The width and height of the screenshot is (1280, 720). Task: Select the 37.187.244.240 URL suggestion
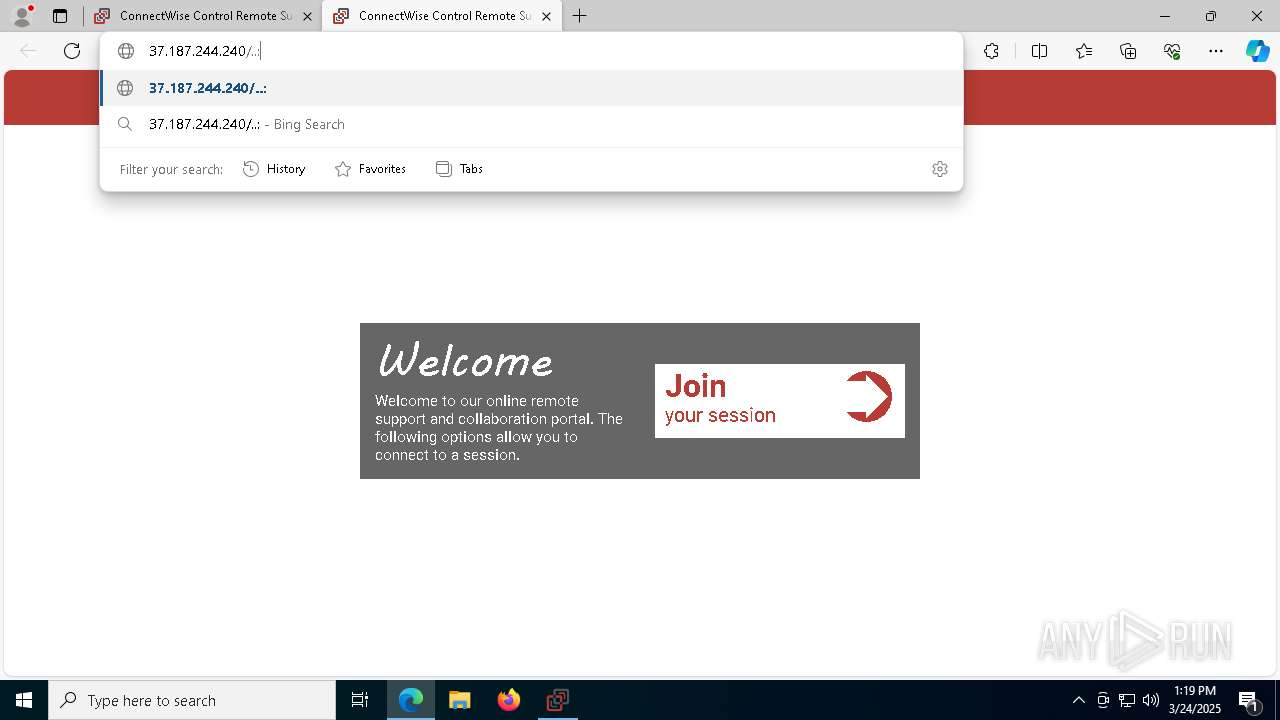click(531, 88)
